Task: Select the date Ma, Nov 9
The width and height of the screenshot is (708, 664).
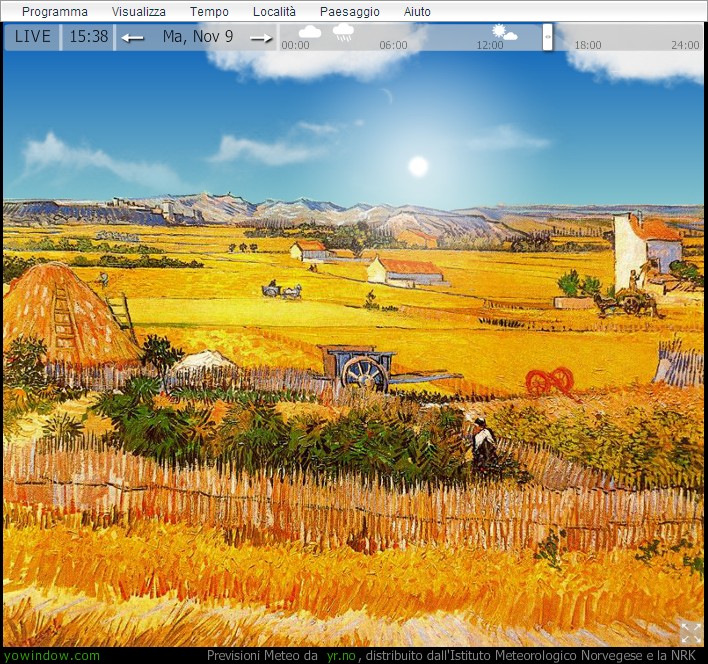Action: [x=198, y=36]
